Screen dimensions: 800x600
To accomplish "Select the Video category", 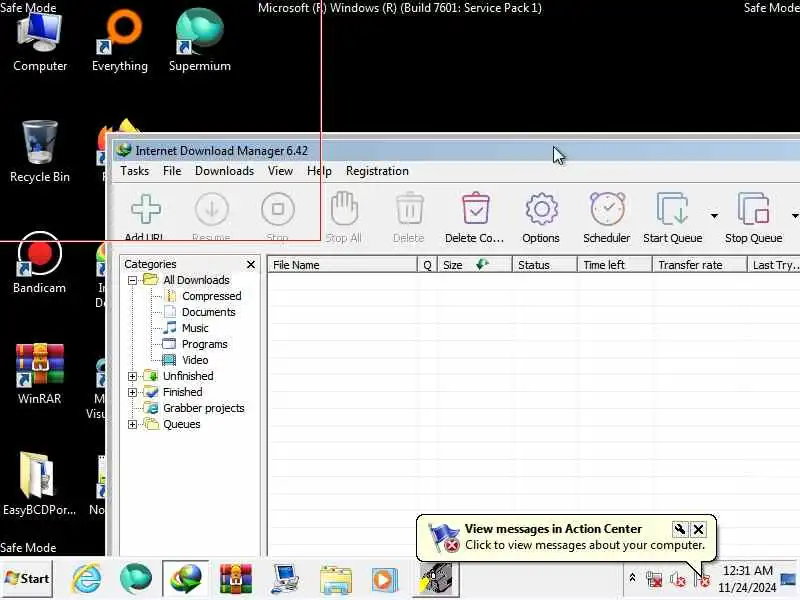I will tap(195, 360).
